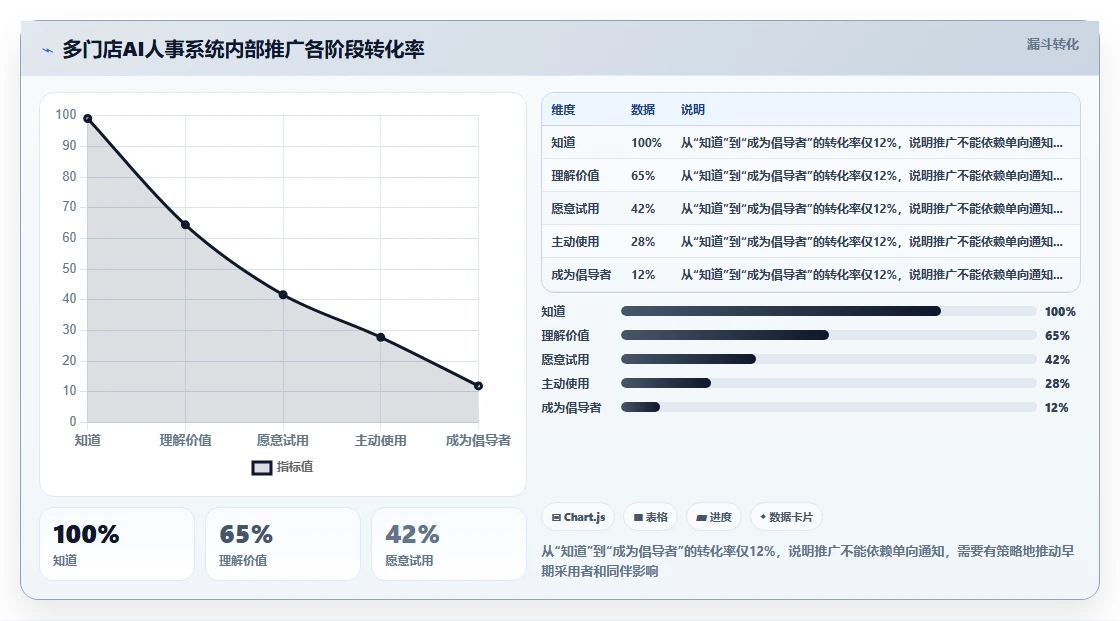Click the icon inside the 表格 chip
This screenshot has height=621, width=1120.
(x=638, y=517)
